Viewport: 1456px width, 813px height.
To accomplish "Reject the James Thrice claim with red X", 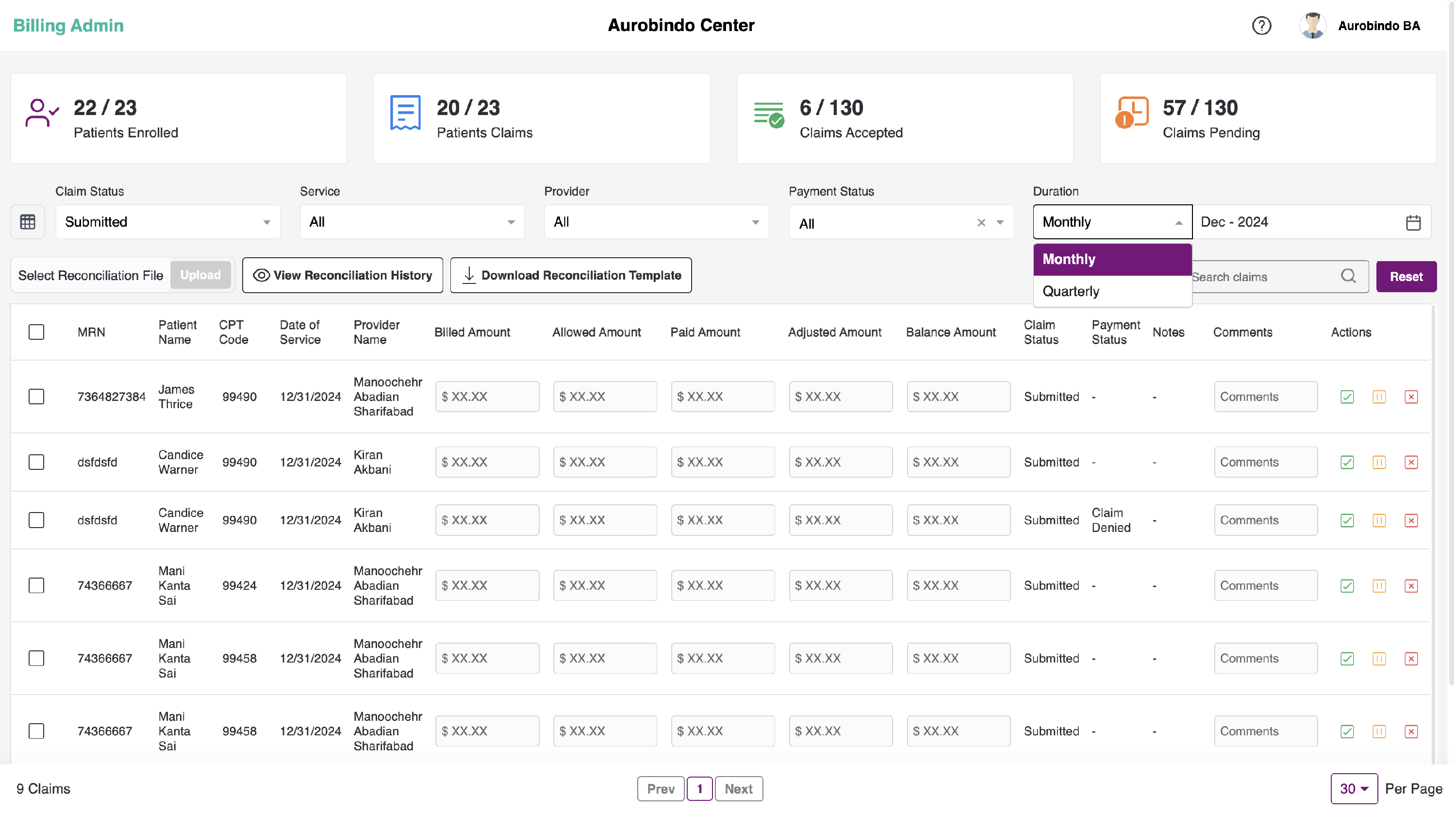I will tap(1411, 397).
